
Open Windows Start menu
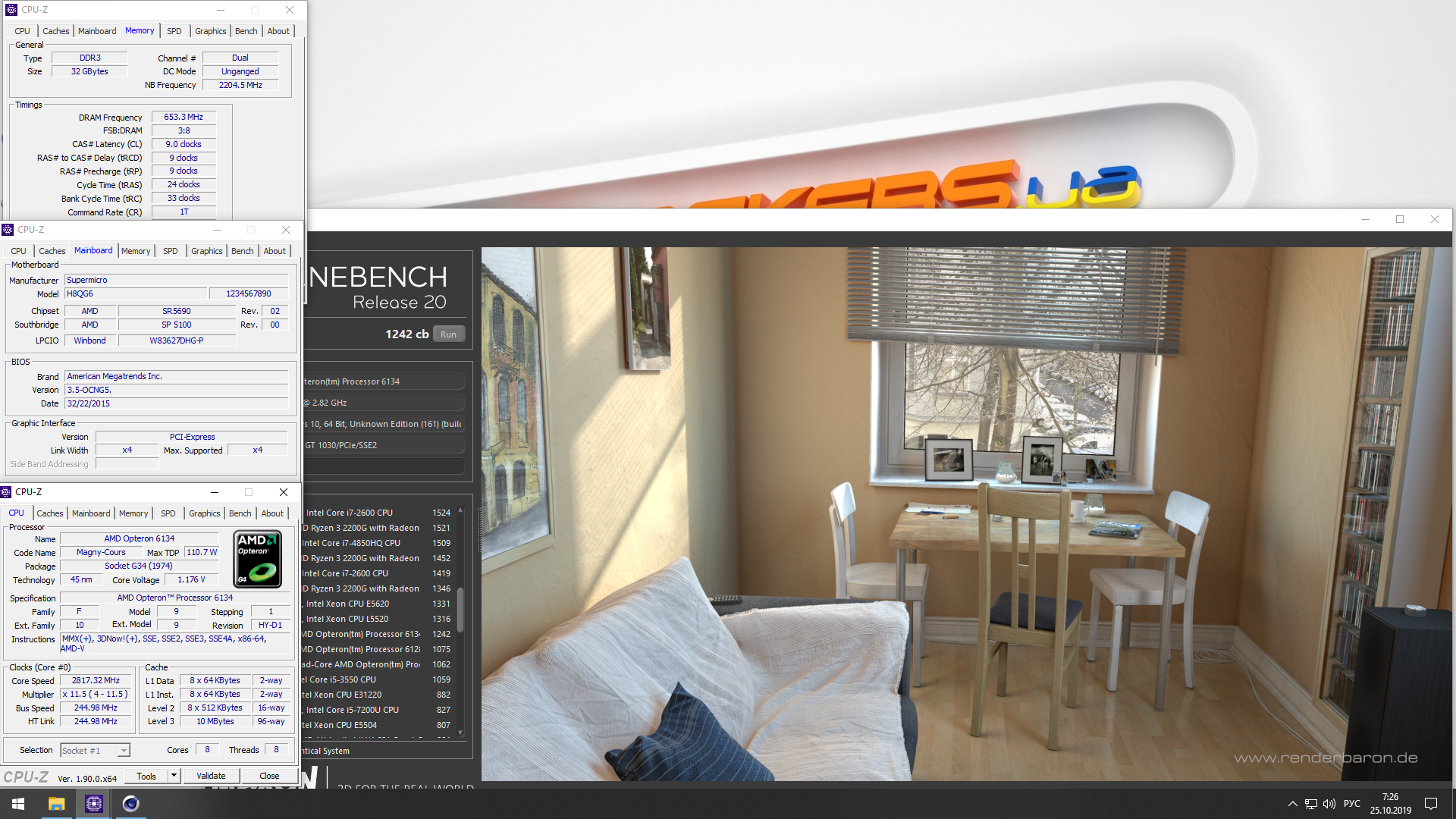click(18, 804)
